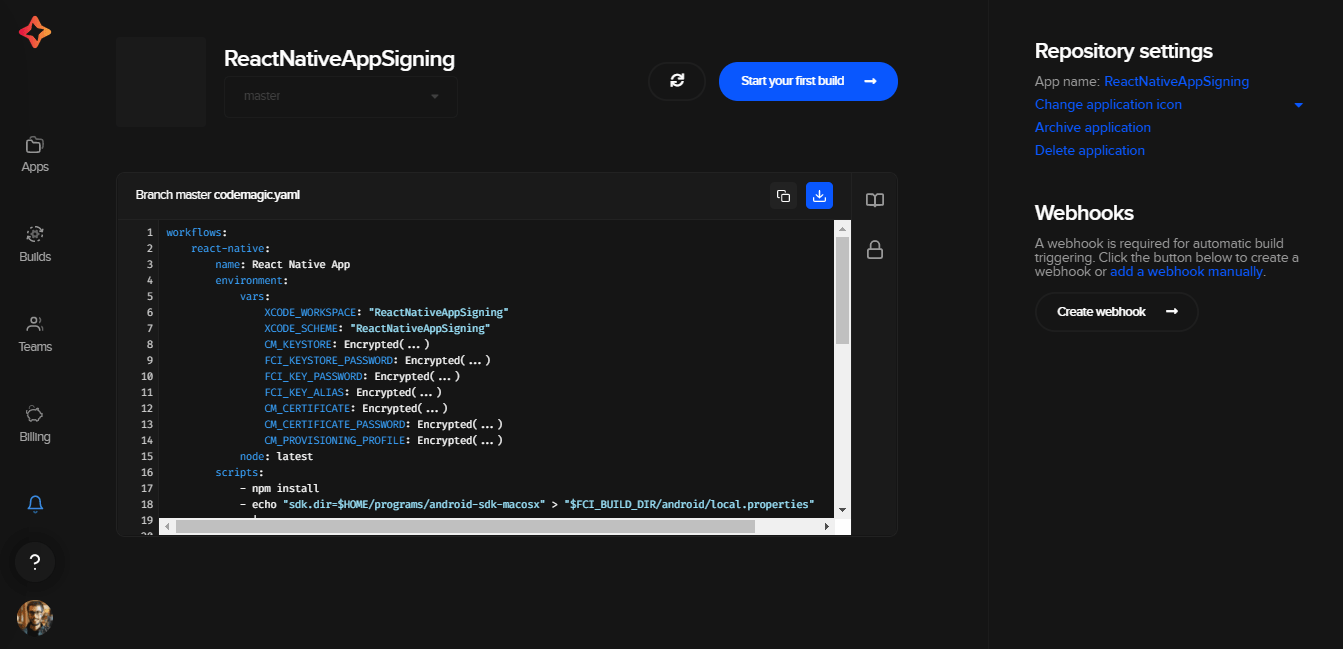1343x649 pixels.
Task: Open the help question mark button
Action: point(35,562)
